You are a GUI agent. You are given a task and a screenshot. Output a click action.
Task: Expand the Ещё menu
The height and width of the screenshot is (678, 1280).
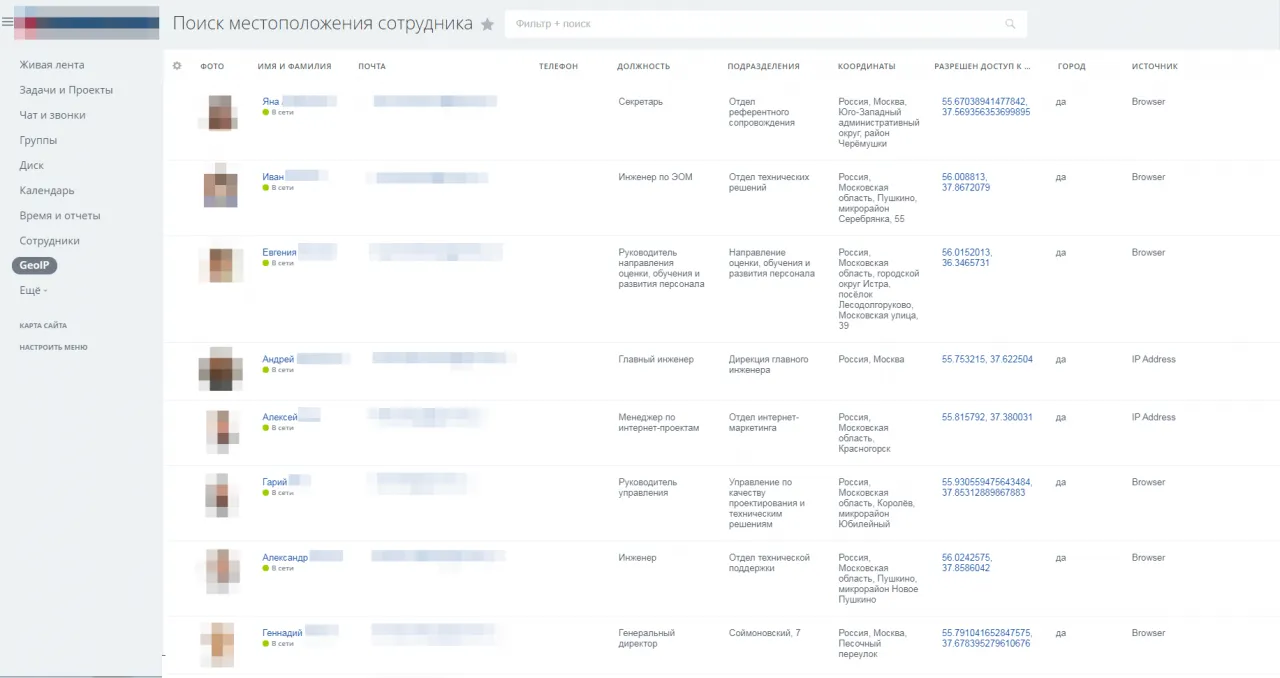coord(33,291)
